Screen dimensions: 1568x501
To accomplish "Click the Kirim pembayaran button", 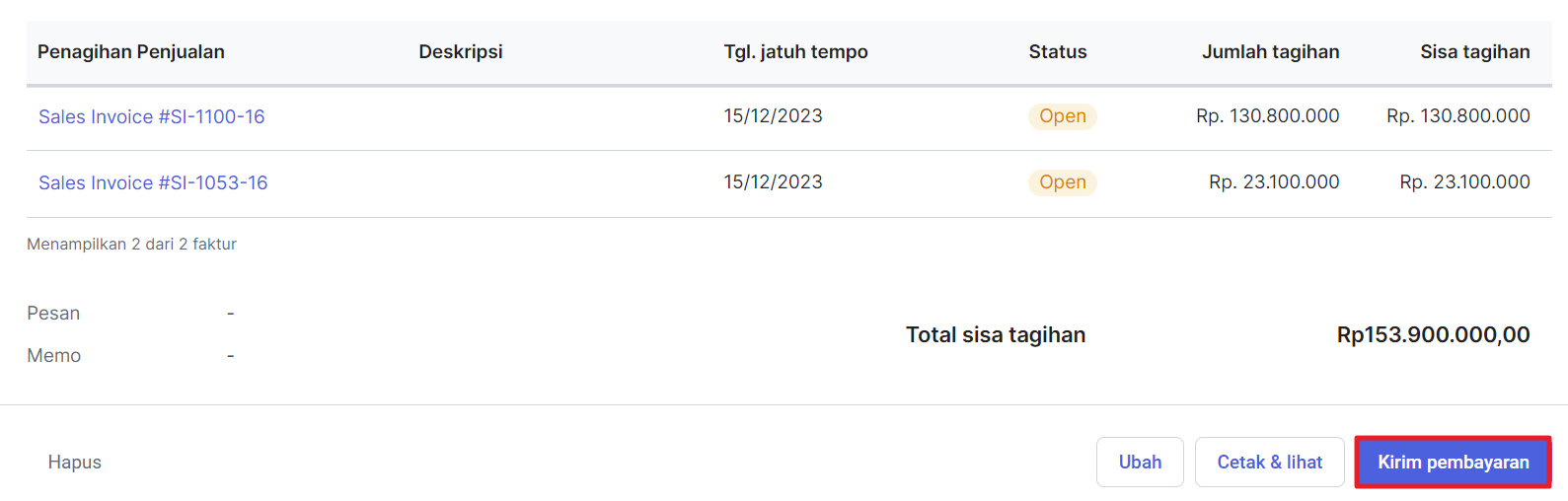I will [1453, 463].
